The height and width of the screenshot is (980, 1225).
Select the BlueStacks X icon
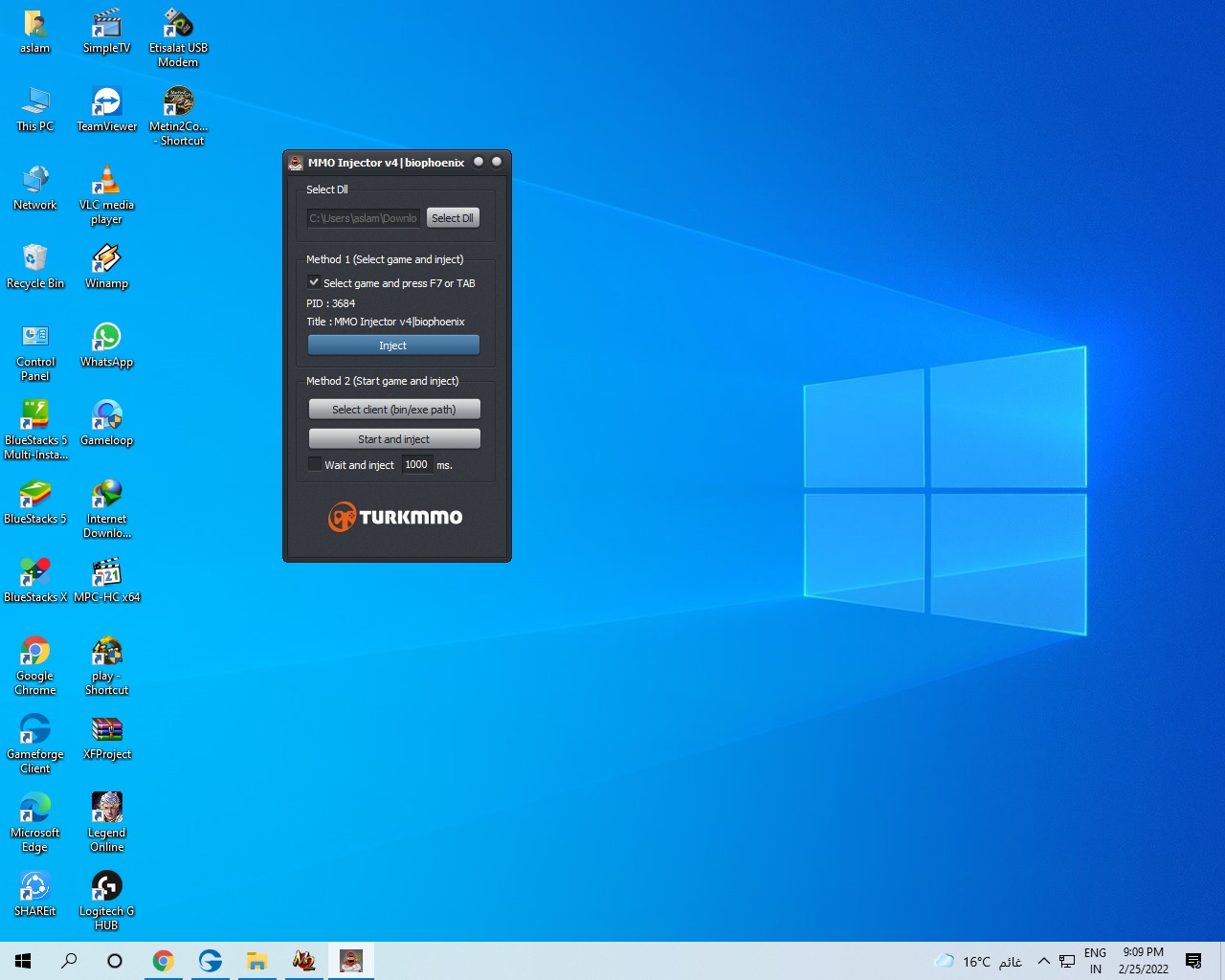(x=35, y=580)
